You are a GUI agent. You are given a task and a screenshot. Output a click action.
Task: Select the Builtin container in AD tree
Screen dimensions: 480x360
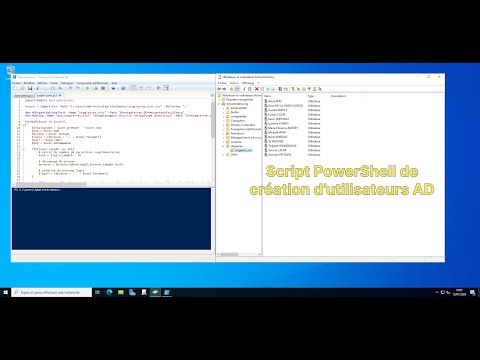pos(235,112)
